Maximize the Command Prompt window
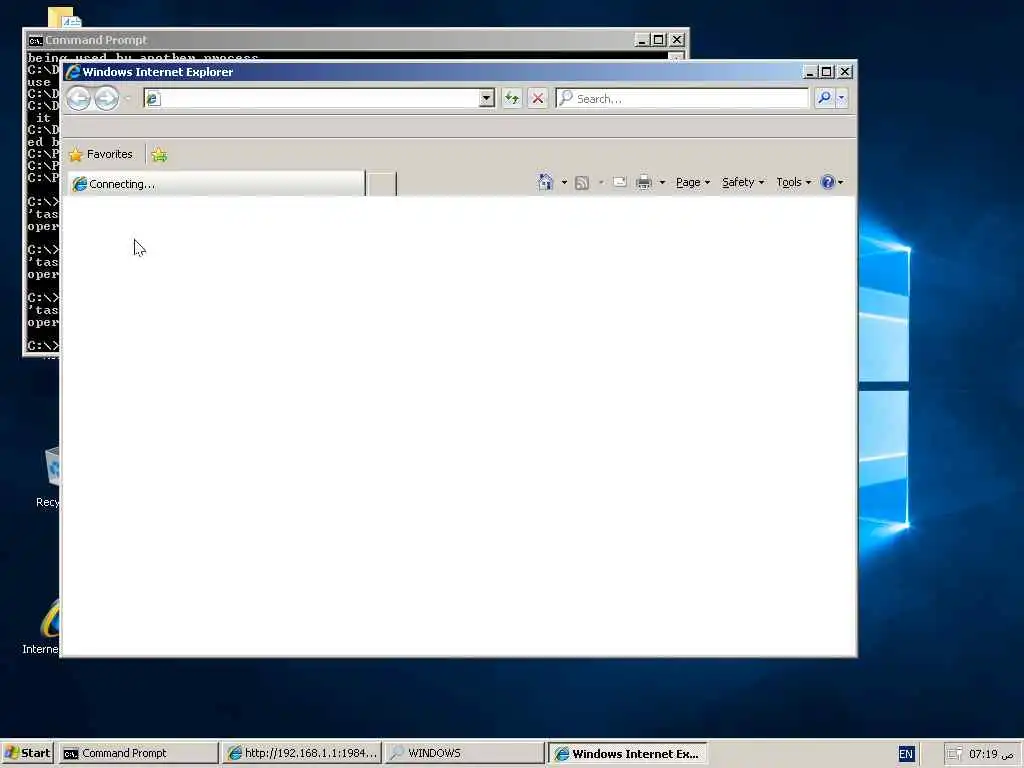 (659, 40)
